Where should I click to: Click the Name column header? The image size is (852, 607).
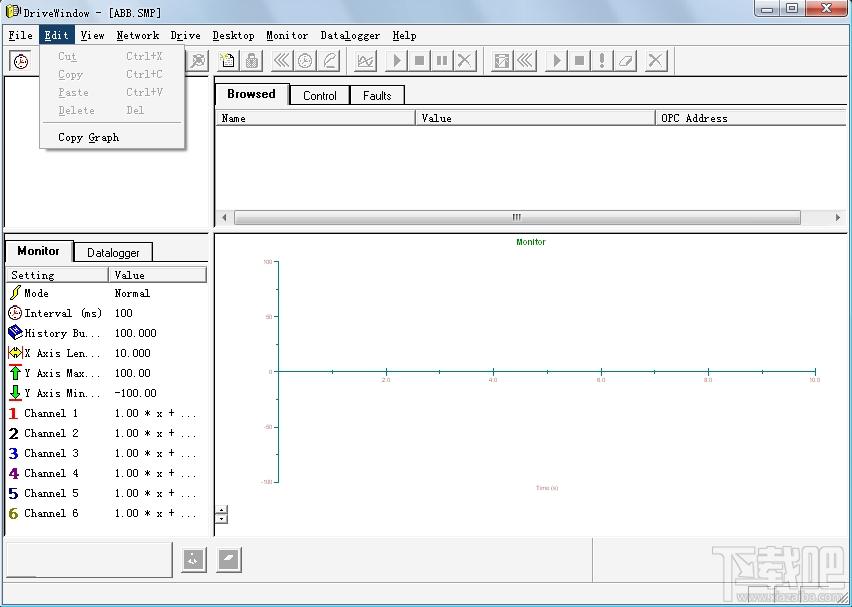click(x=316, y=118)
